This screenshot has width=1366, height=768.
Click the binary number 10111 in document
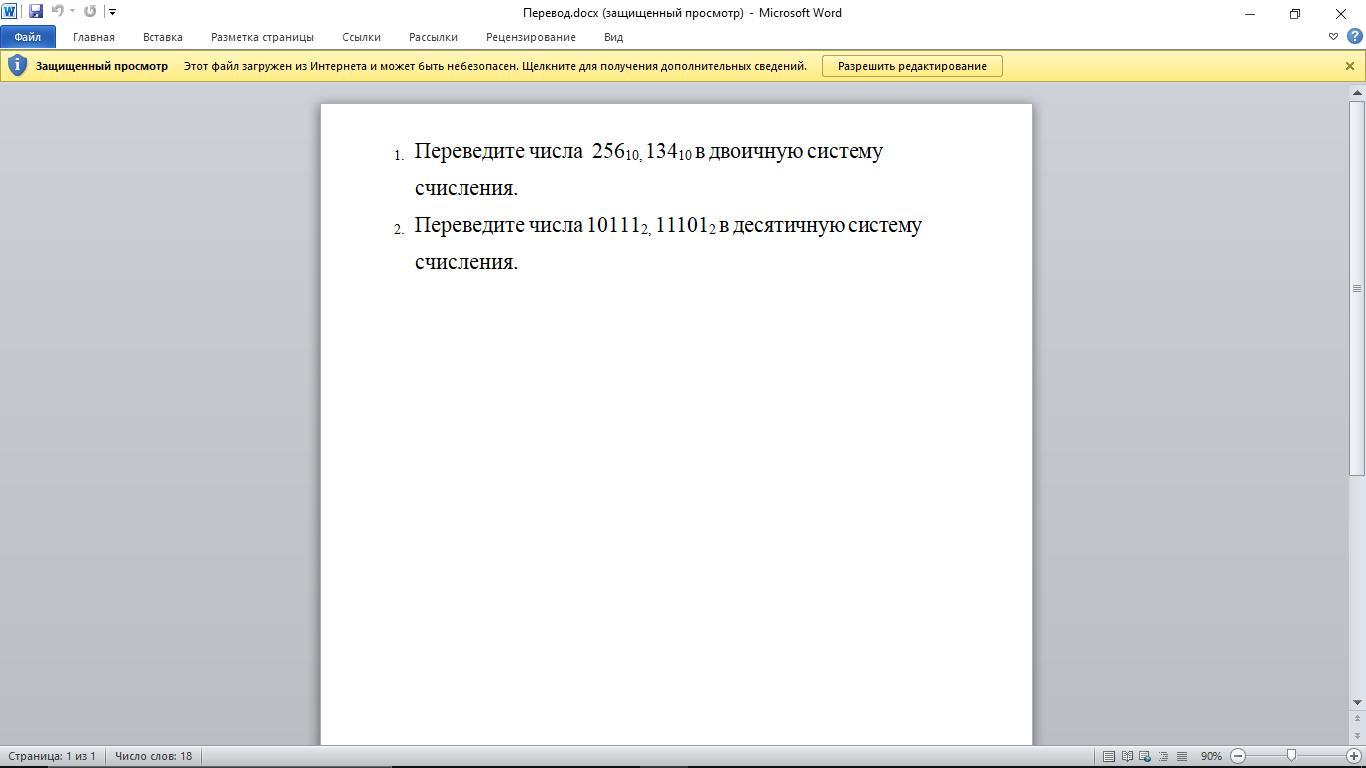pos(613,225)
